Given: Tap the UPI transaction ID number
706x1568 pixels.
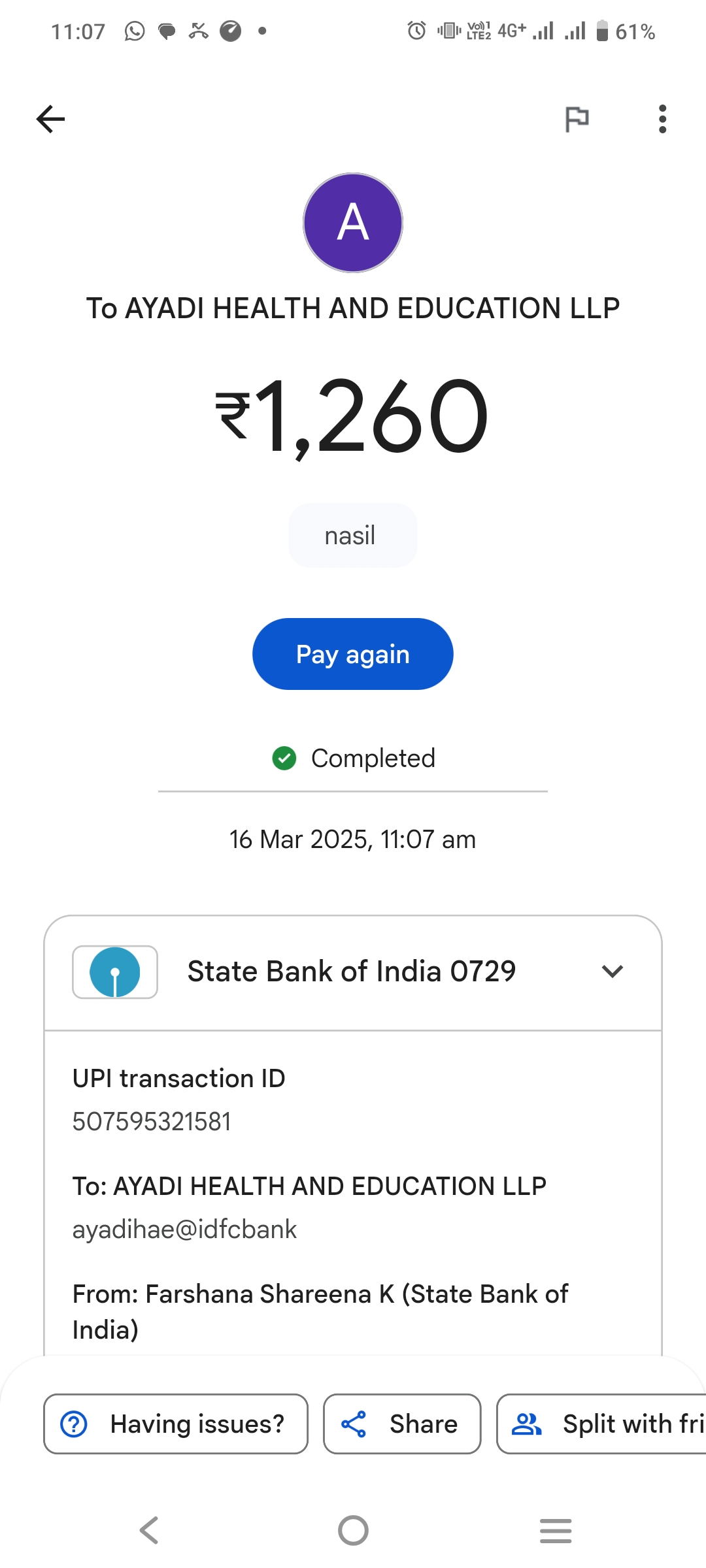Looking at the screenshot, I should 152,1122.
